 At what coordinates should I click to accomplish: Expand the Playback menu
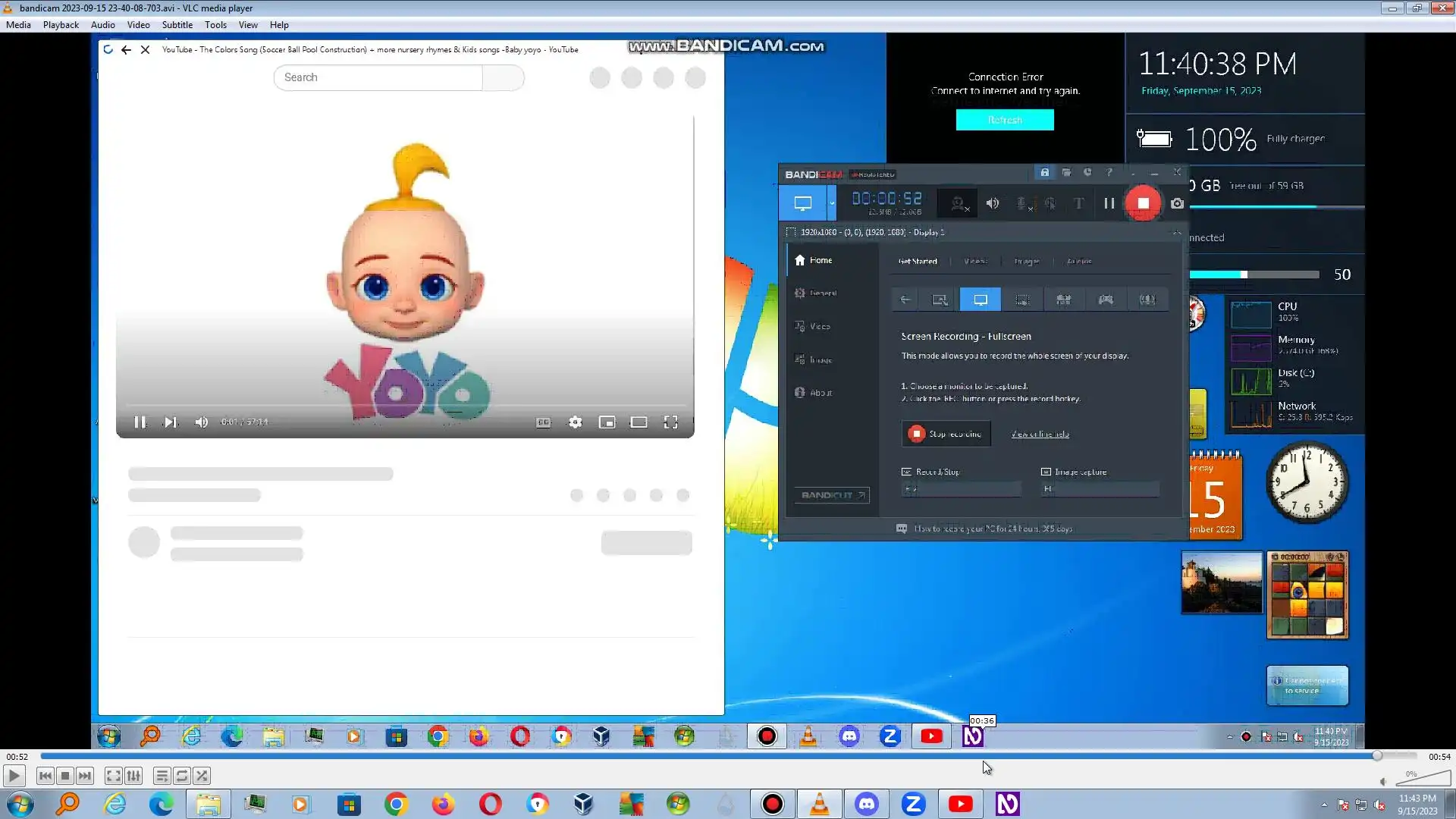coord(61,25)
